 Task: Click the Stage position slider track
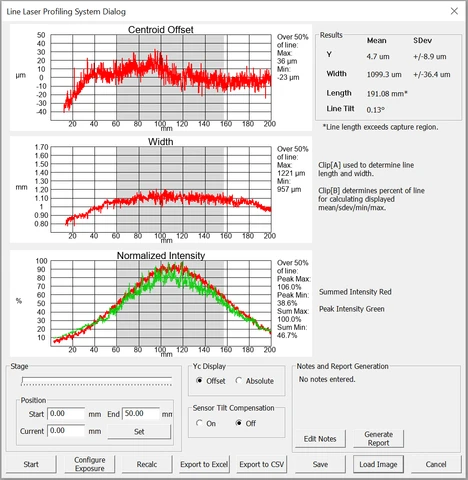(97, 381)
